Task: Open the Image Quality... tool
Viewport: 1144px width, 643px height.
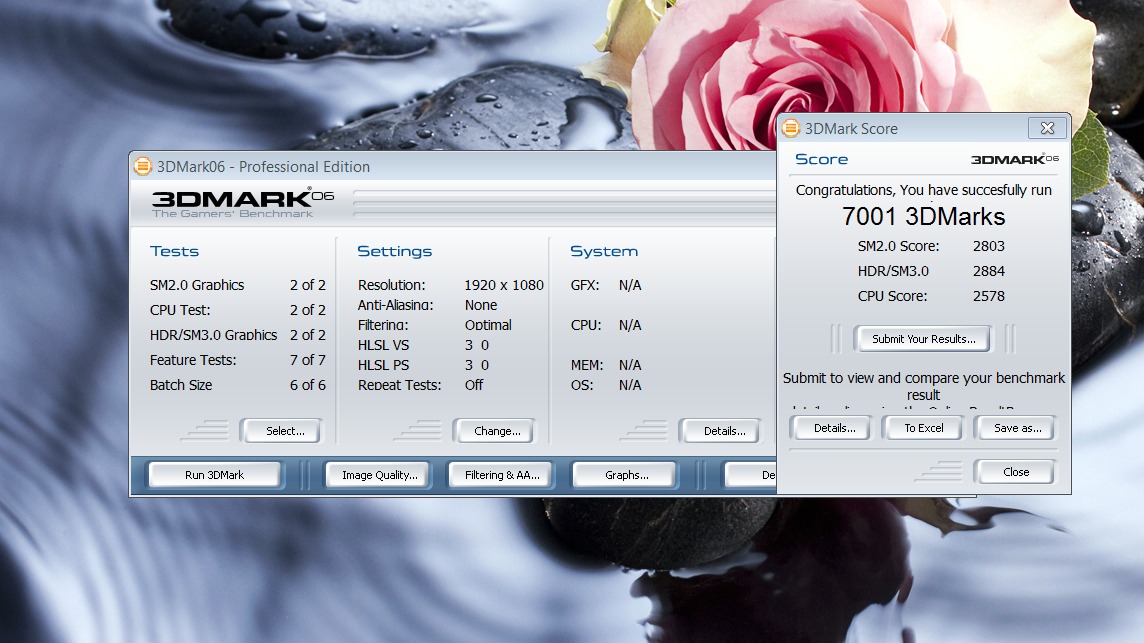Action: [379, 475]
